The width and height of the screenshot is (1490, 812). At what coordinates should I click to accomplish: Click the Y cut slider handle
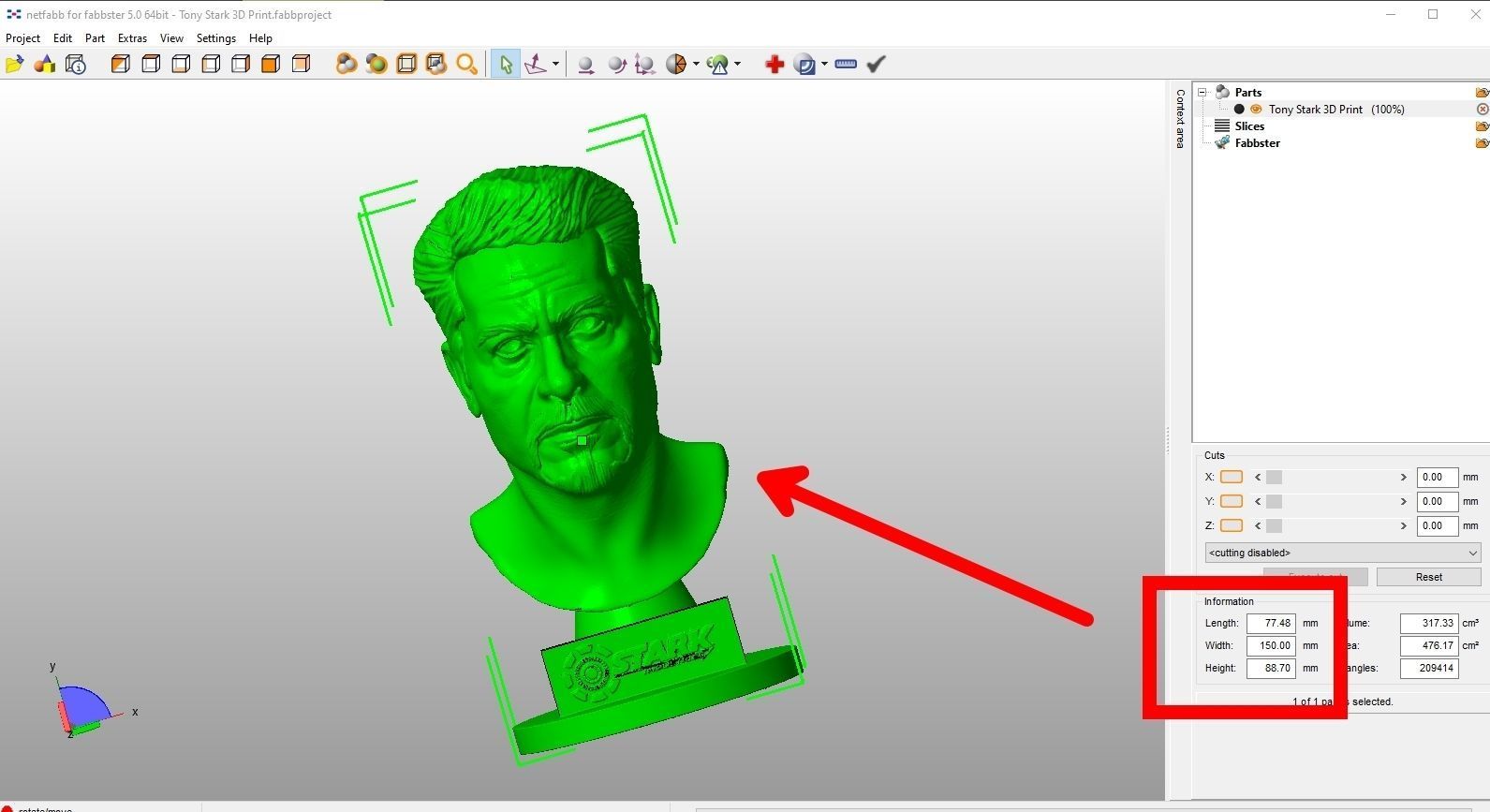pyautogui.click(x=1274, y=502)
